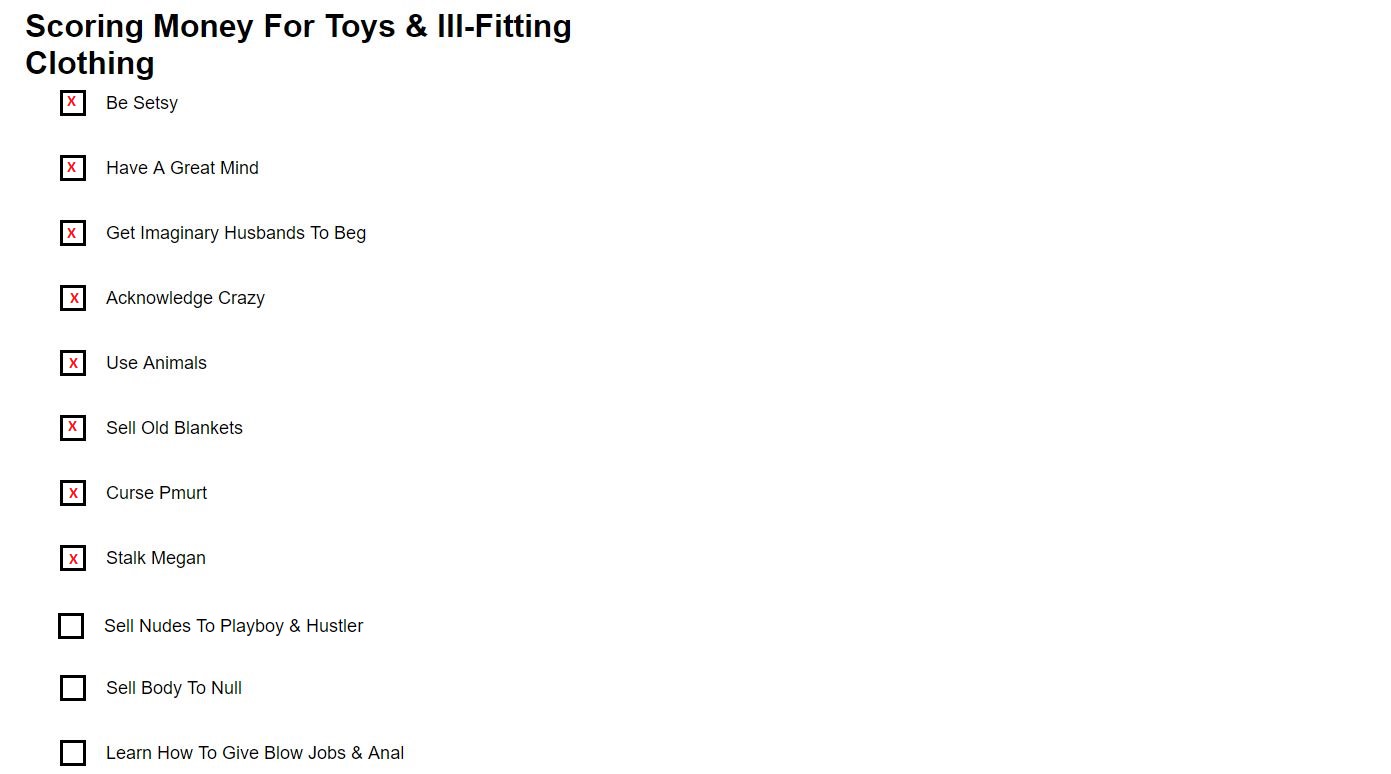
Task: Uncheck the Sell Old Blankets checkbox
Action: pyautogui.click(x=73, y=428)
